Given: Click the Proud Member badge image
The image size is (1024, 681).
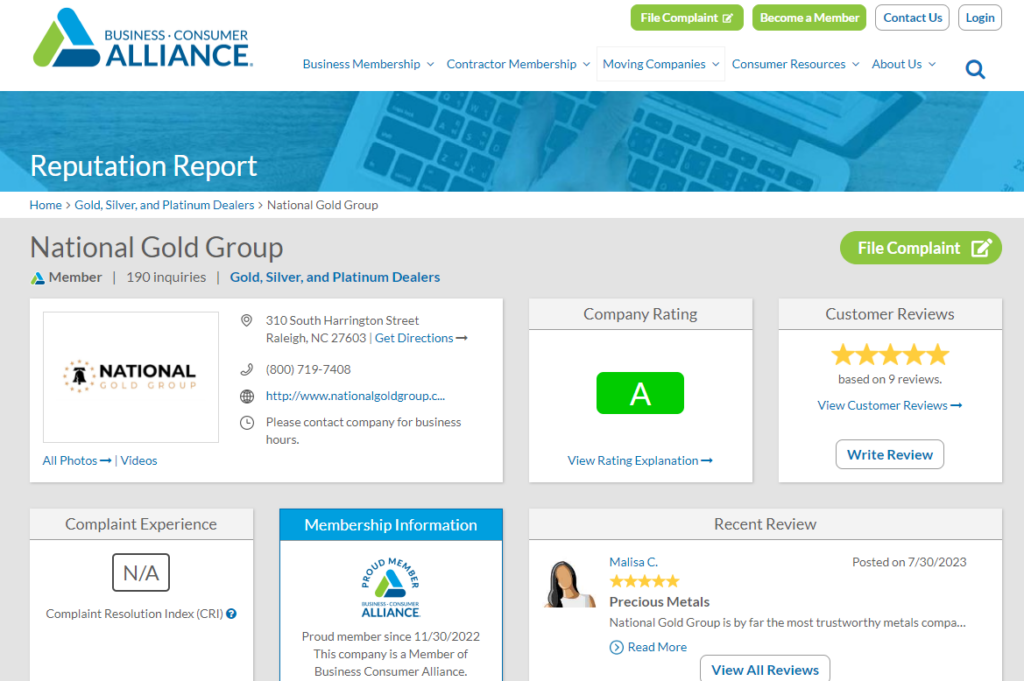Looking at the screenshot, I should click(x=391, y=588).
